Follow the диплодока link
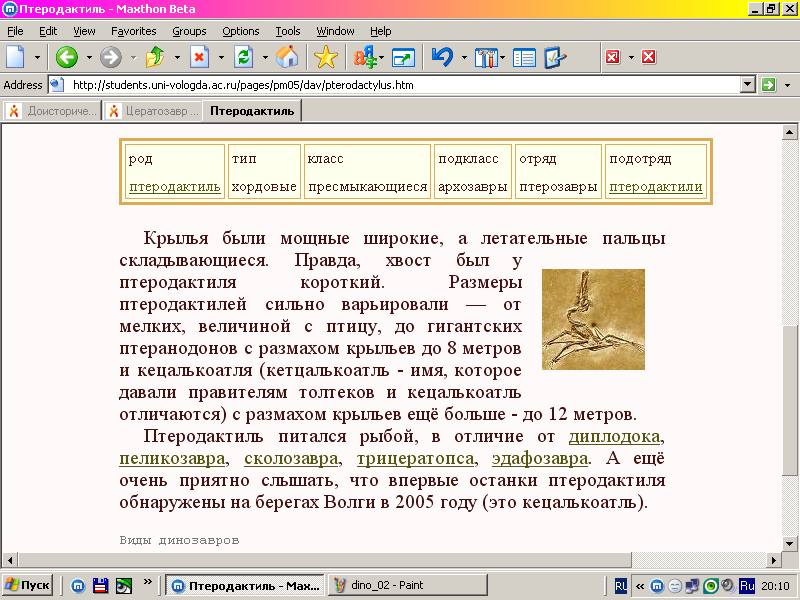Image resolution: width=800 pixels, height=600 pixels. (614, 436)
